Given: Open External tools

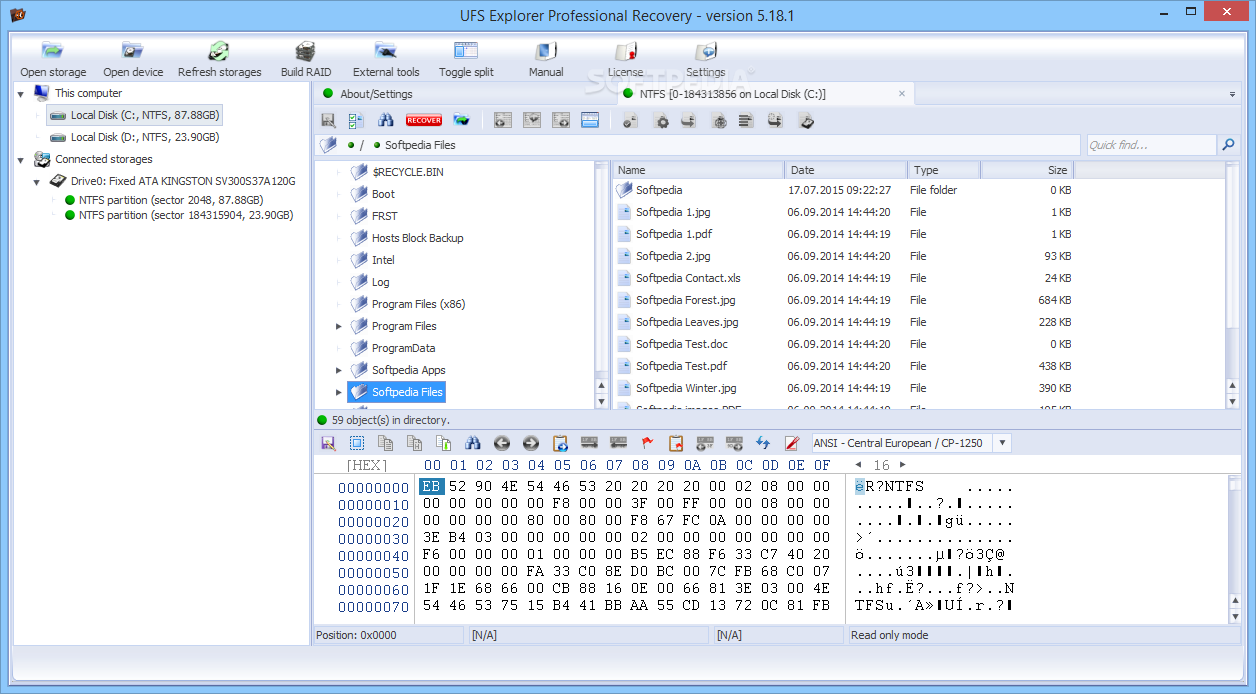Looking at the screenshot, I should click(386, 59).
